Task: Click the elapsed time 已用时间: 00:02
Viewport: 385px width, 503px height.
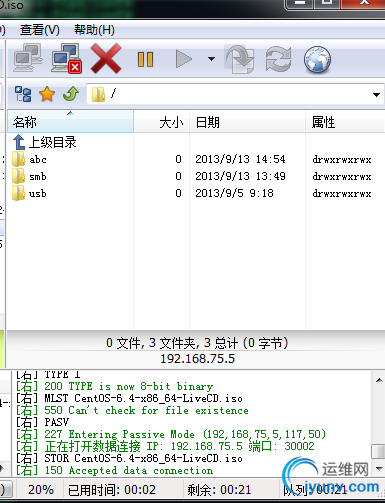Action: [112, 490]
